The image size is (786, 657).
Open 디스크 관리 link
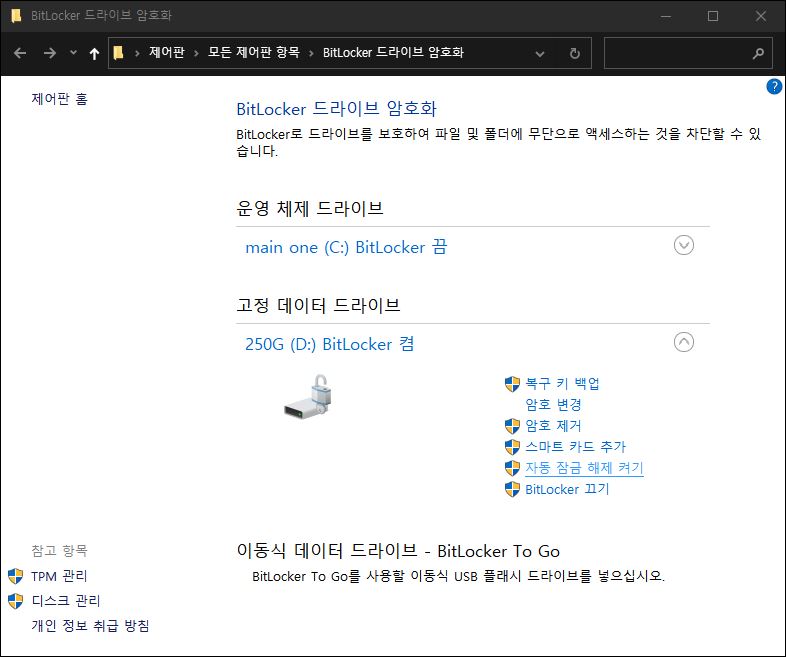(x=66, y=601)
